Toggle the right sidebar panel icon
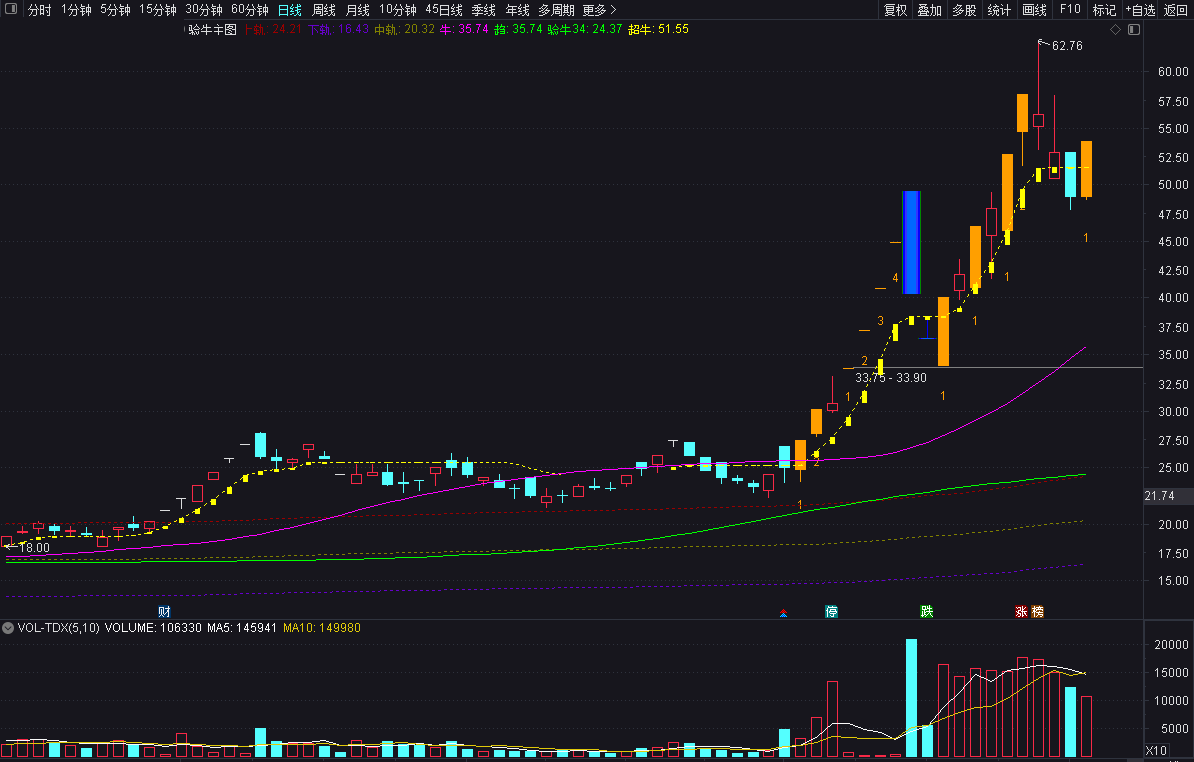This screenshot has width=1194, height=762. point(1134,30)
